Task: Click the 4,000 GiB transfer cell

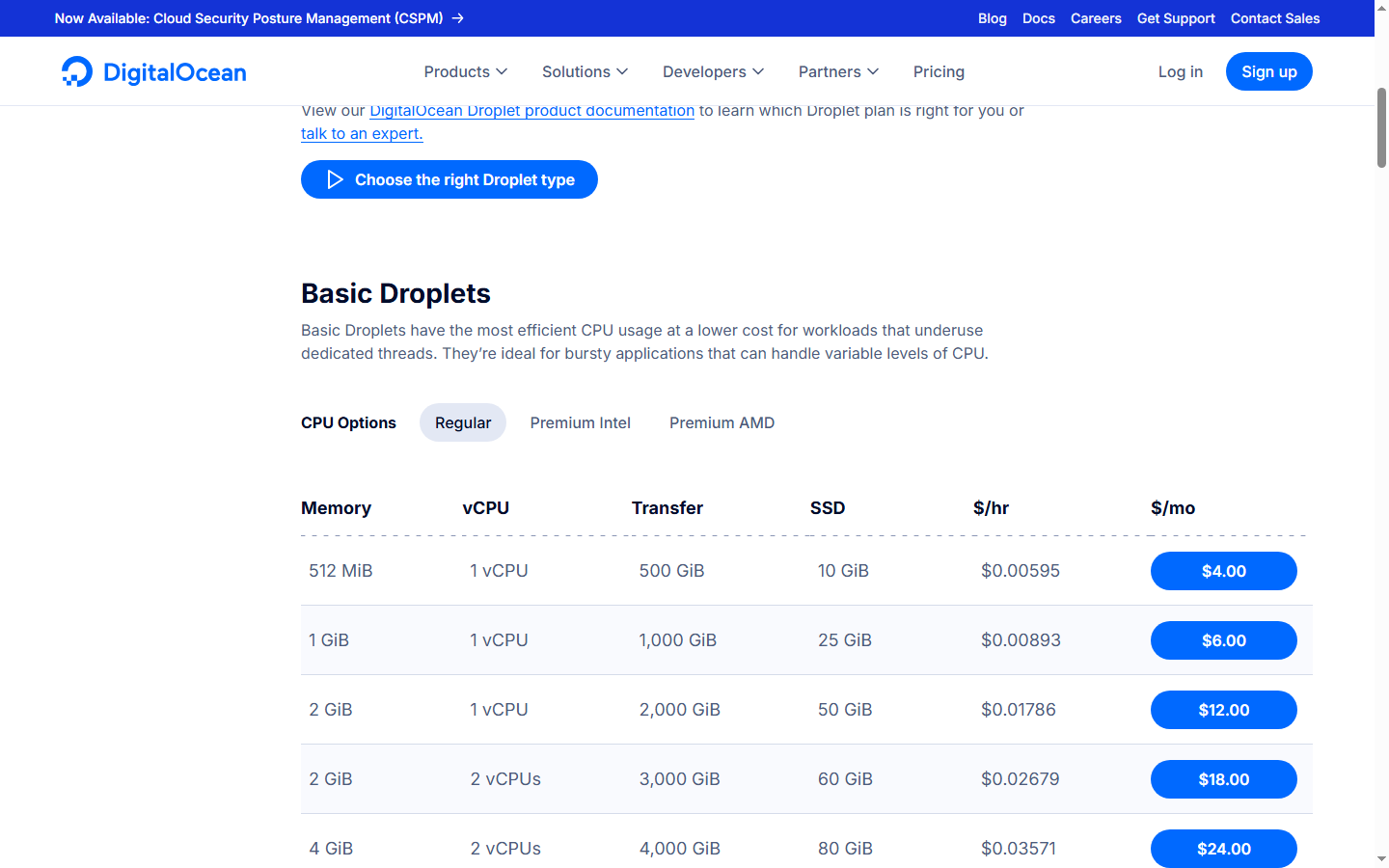Action: tap(680, 849)
